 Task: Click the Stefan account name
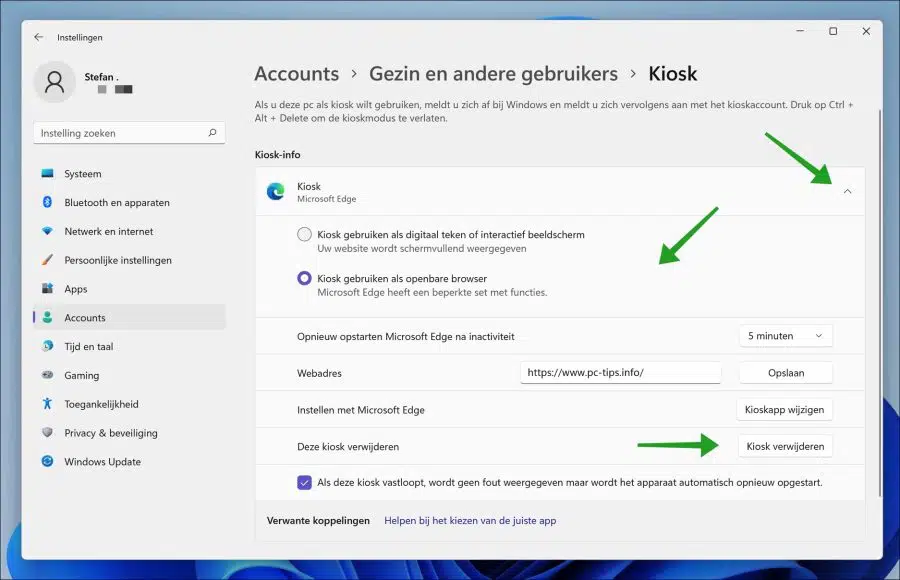pos(102,76)
